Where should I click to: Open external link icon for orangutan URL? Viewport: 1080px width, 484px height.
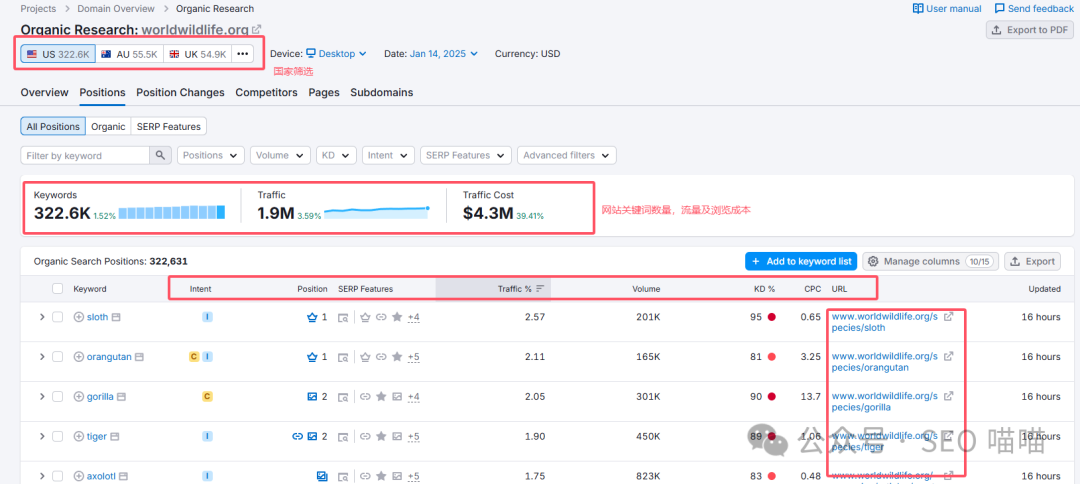[948, 357]
